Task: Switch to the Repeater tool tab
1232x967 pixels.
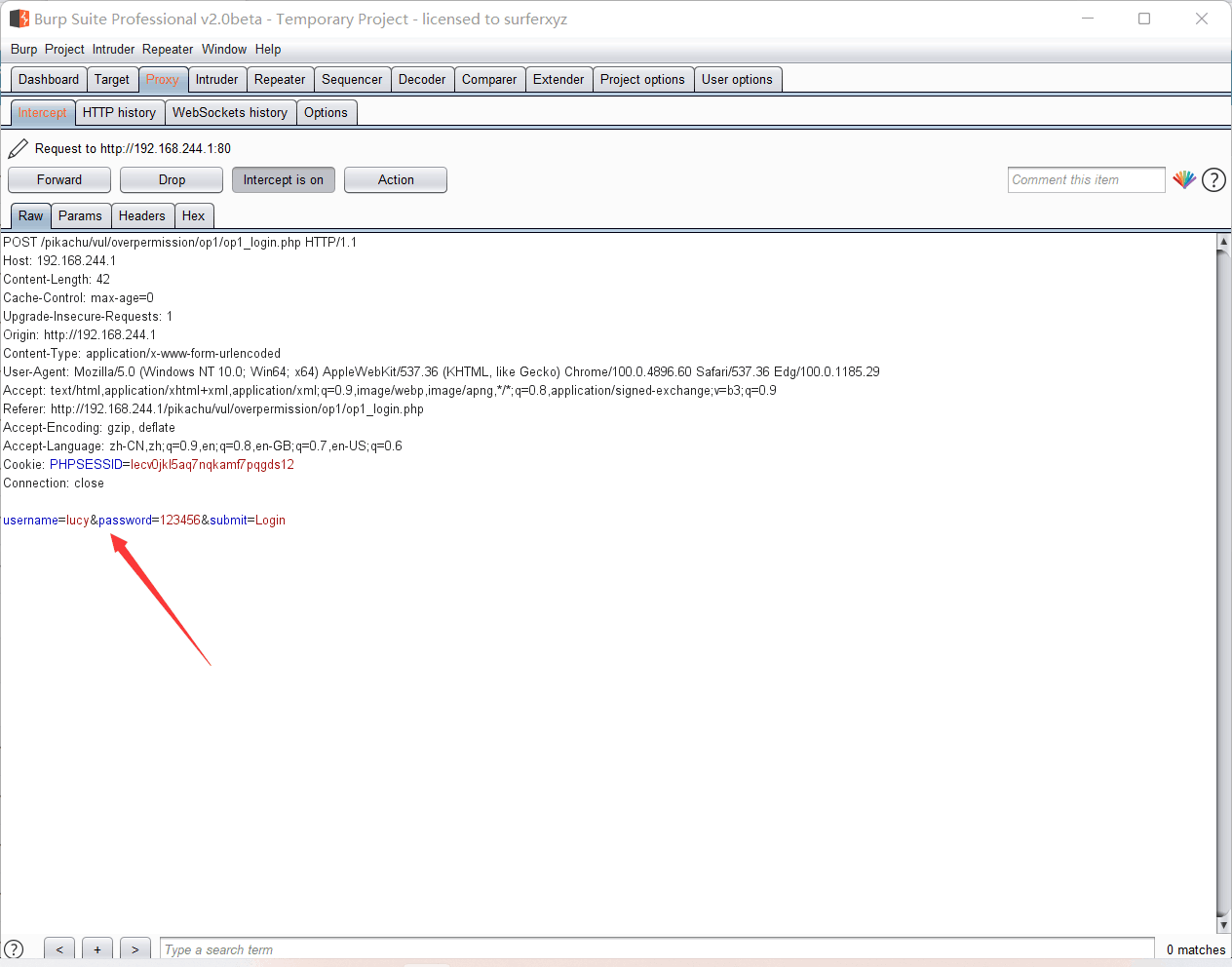Action: point(280,80)
